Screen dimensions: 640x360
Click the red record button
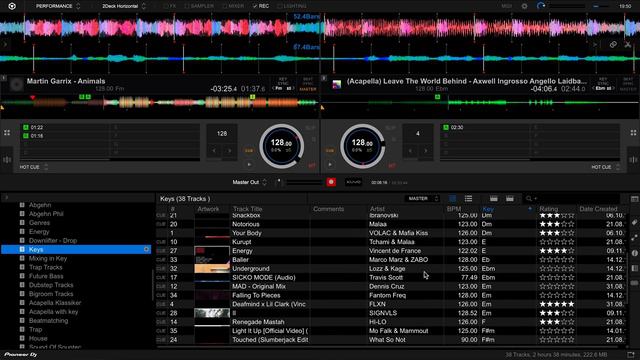click(x=331, y=182)
